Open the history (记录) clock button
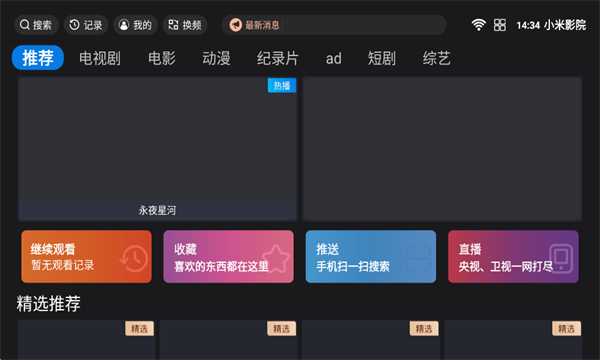Image resolution: width=600 pixels, height=360 pixels. click(x=86, y=25)
